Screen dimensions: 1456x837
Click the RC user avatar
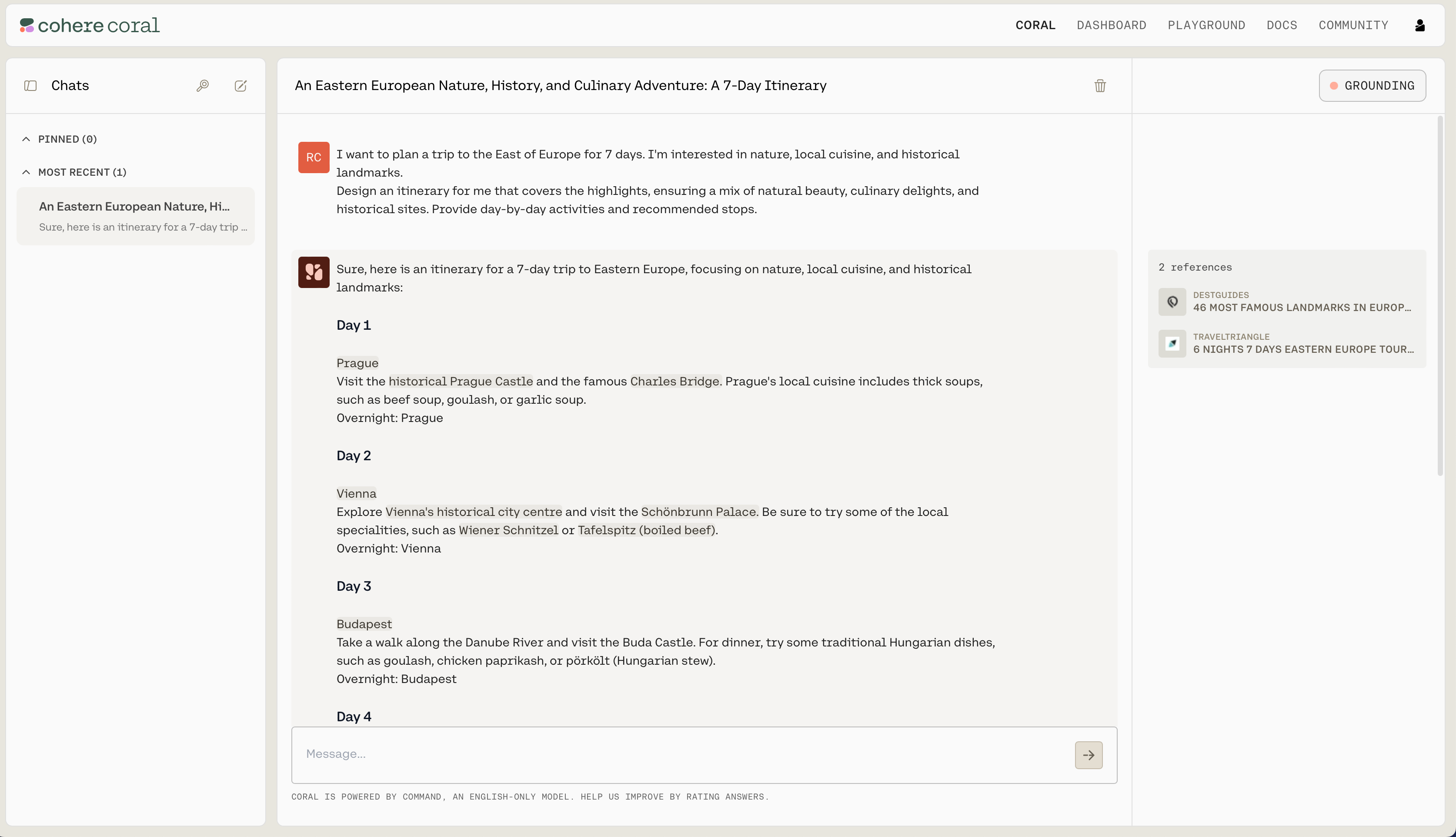(314, 157)
